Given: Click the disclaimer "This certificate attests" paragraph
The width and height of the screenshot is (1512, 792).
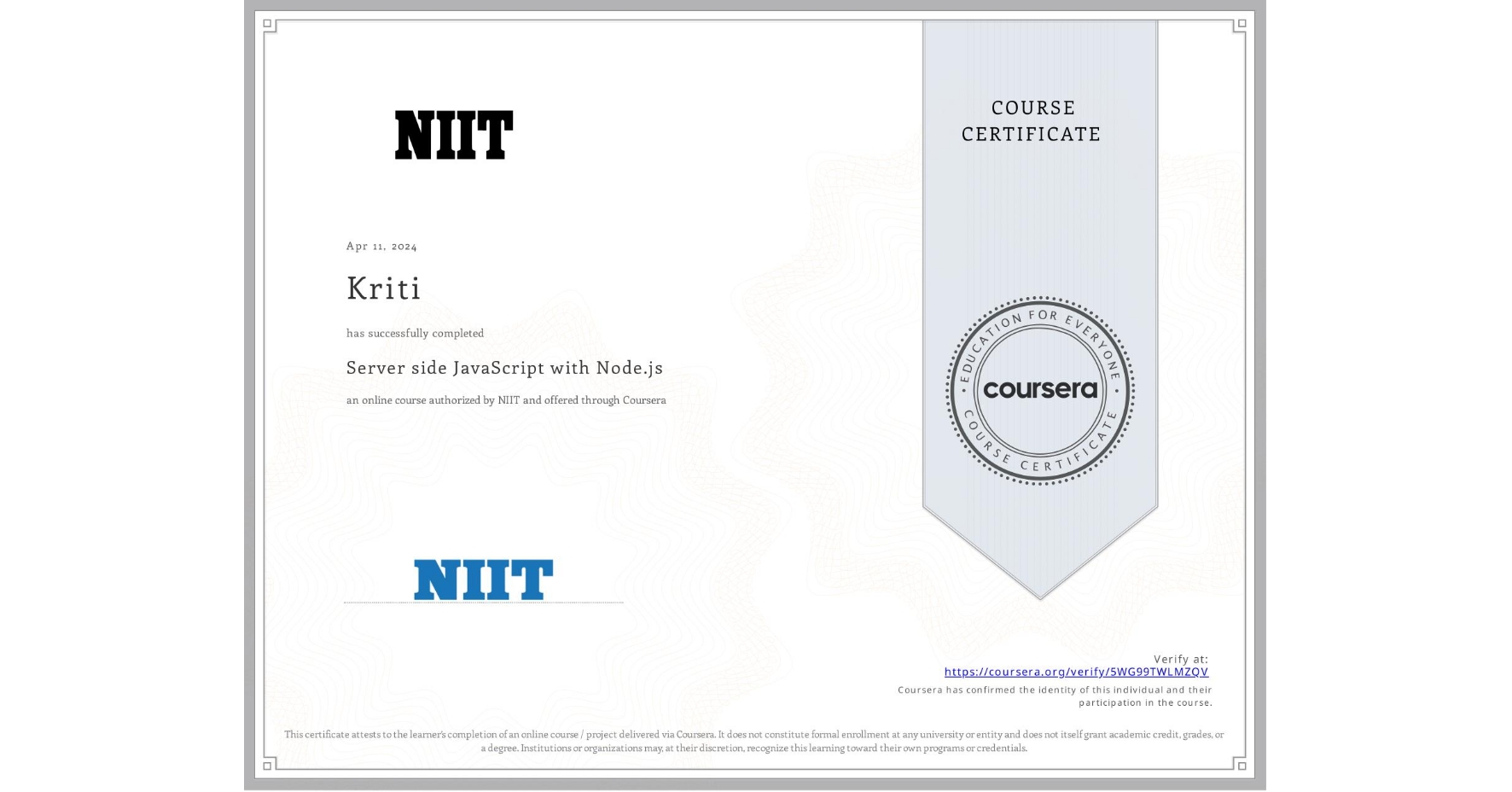Looking at the screenshot, I should point(754,741).
